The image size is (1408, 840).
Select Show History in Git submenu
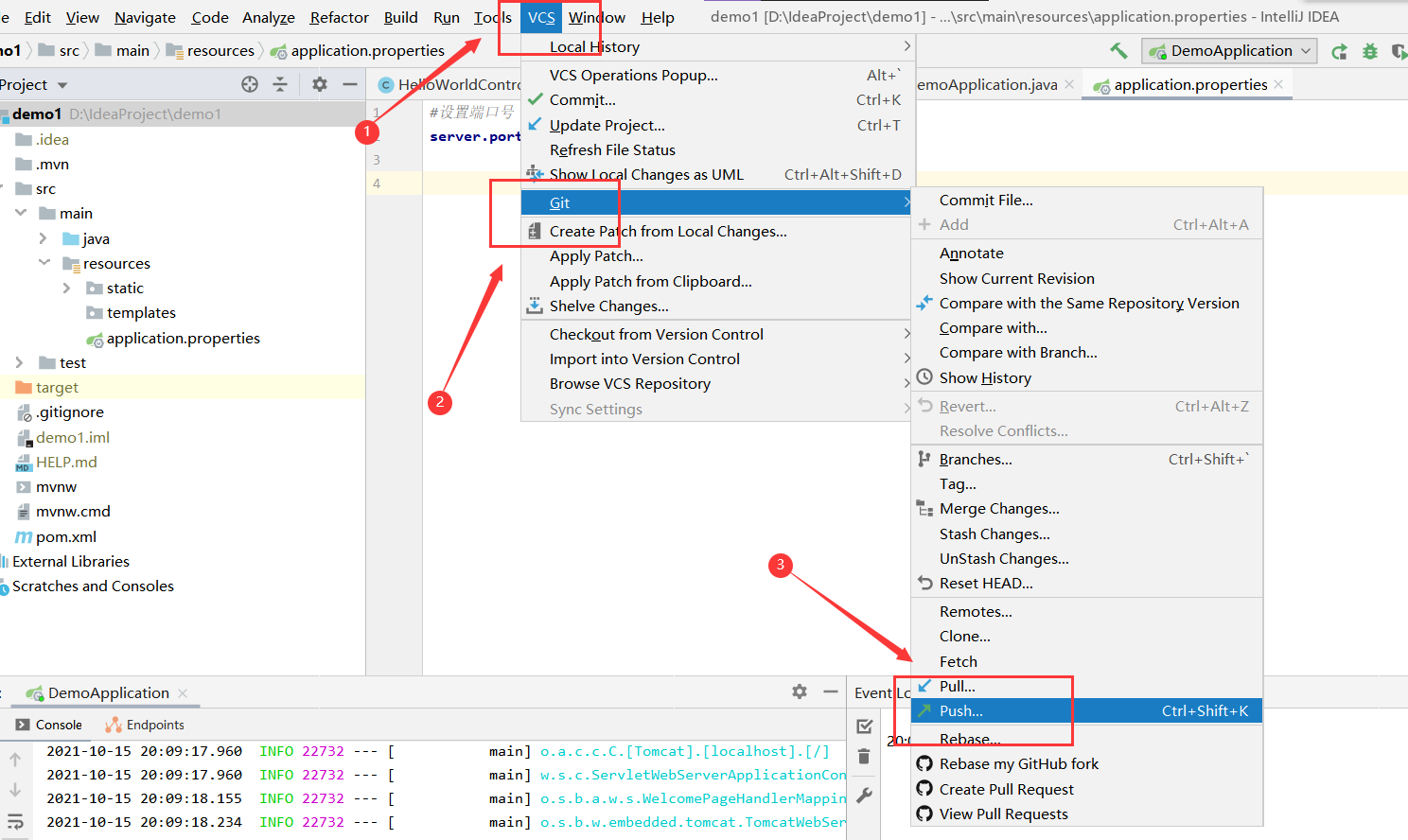[x=1086, y=377]
